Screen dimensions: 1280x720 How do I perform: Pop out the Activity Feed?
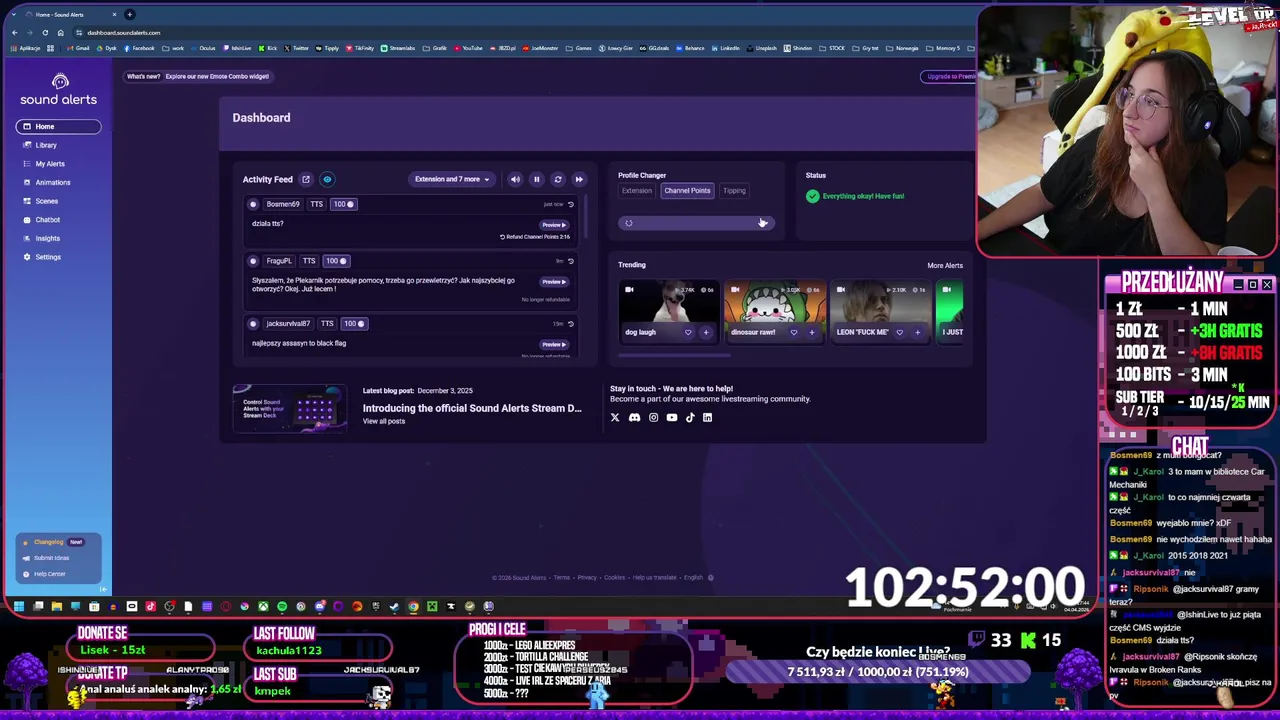tap(306, 179)
